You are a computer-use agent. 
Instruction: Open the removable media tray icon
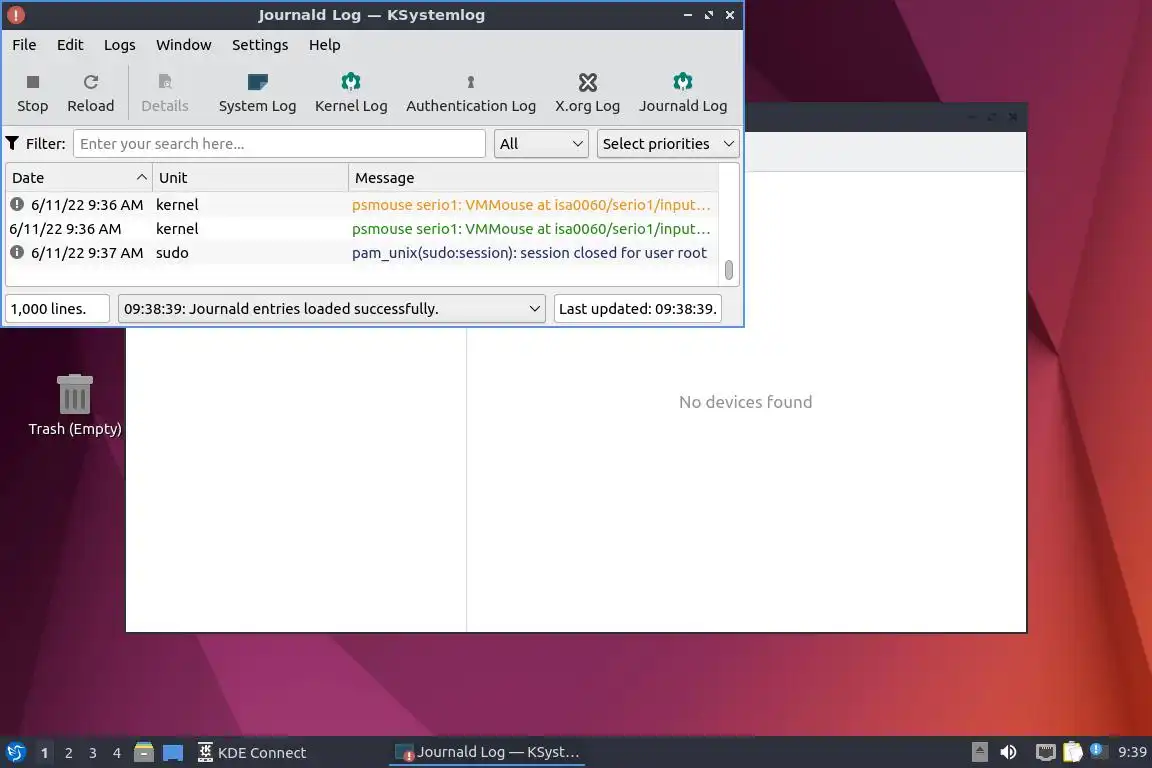[x=979, y=753]
